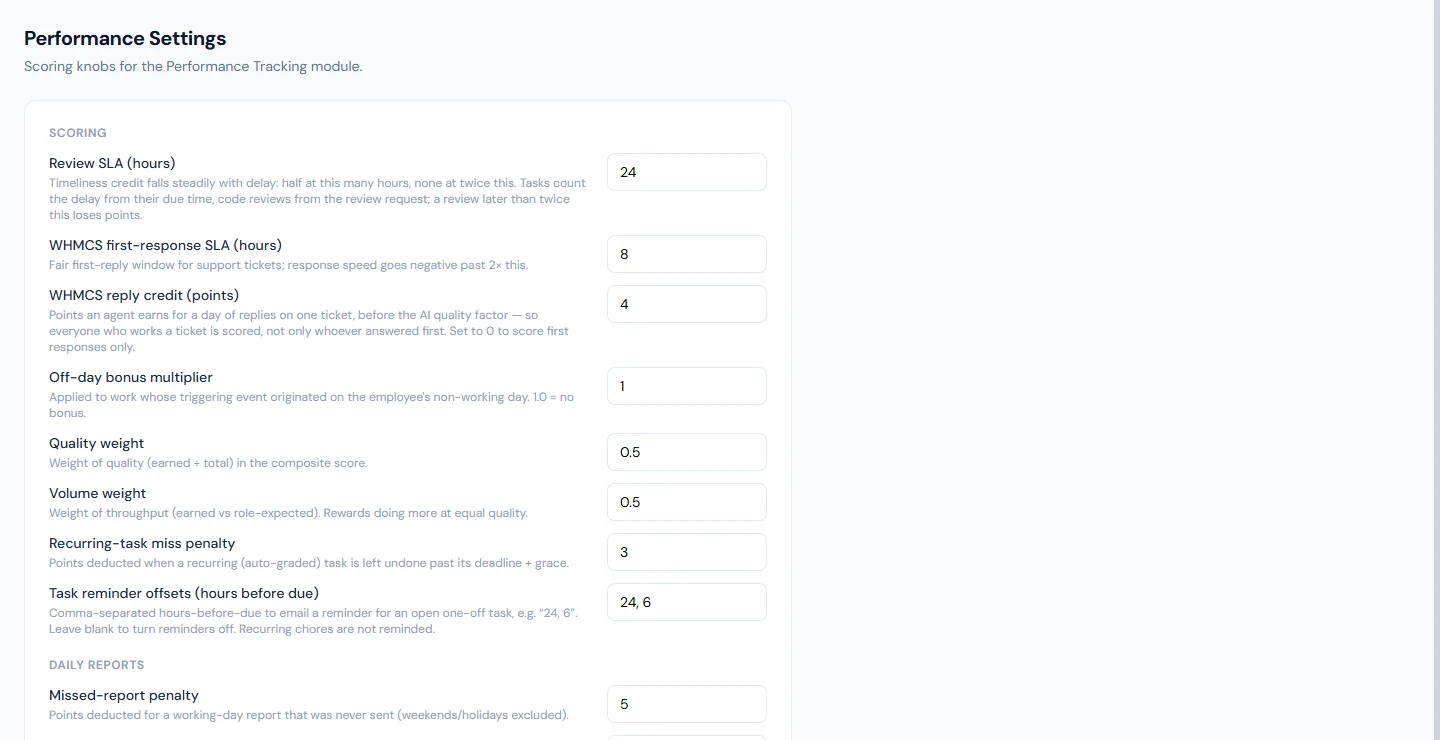Click the Quality weight input field

click(687, 452)
